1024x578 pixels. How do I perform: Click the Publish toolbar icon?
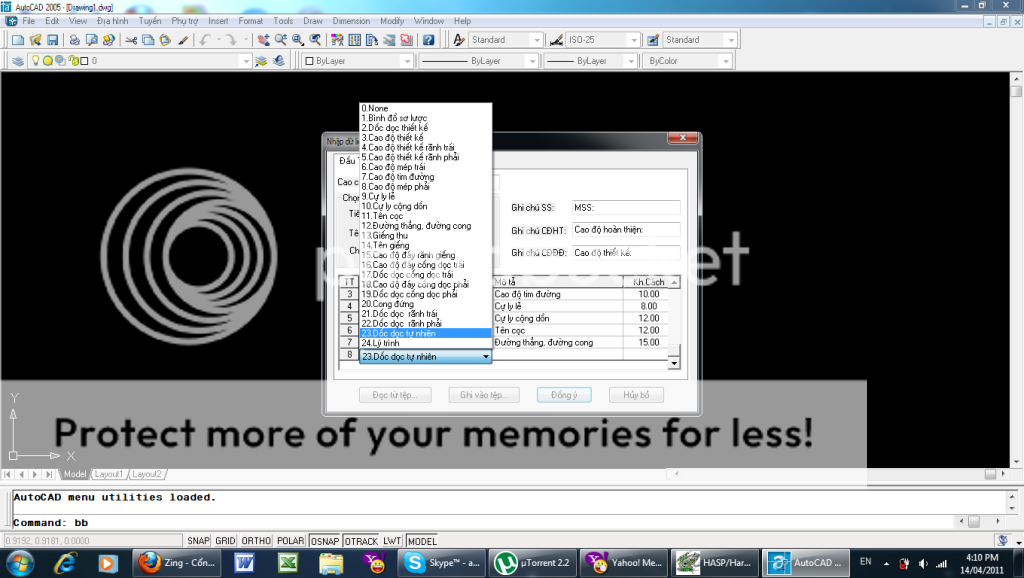click(108, 40)
